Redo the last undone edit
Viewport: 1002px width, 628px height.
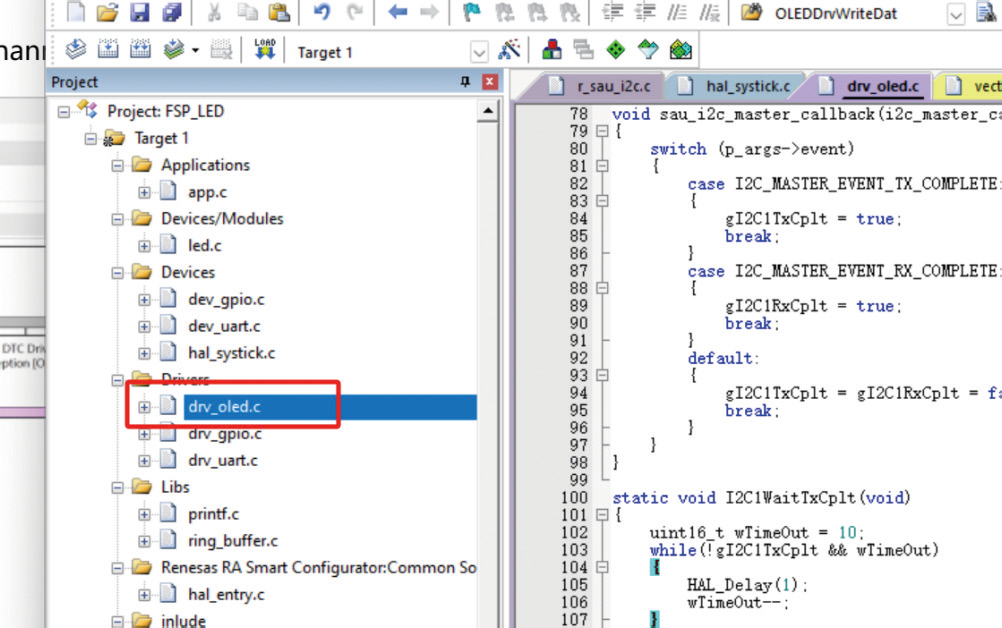pos(355,11)
